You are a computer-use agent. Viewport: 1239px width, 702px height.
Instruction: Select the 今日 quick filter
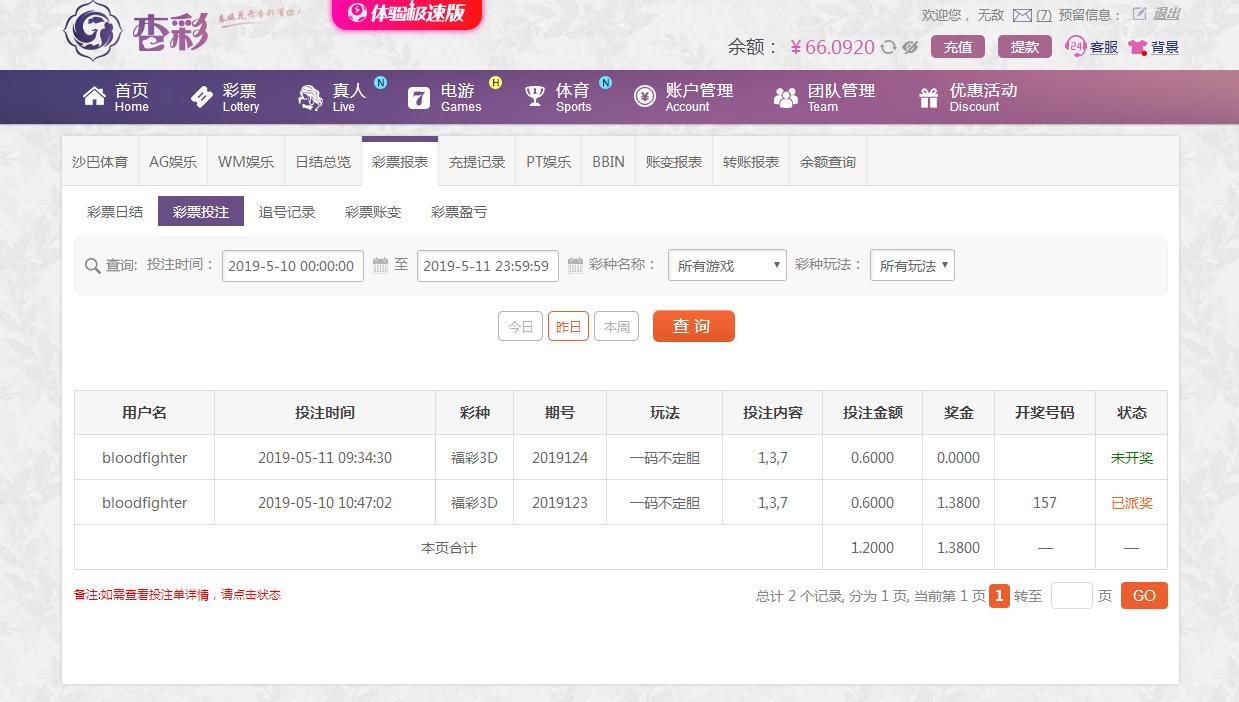pyautogui.click(x=520, y=327)
